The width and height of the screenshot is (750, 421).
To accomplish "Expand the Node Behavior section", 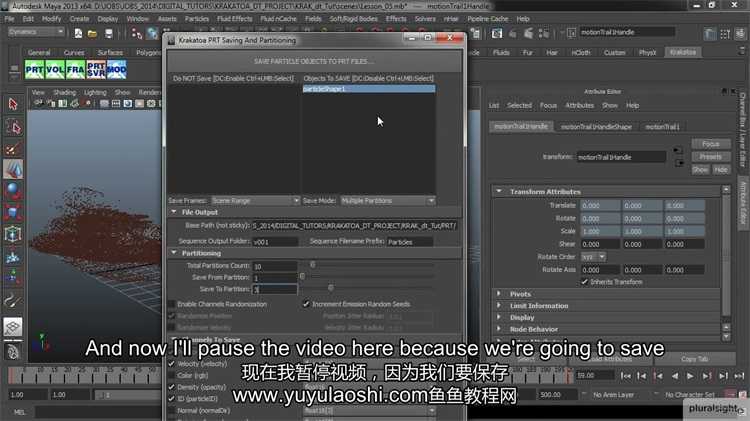I will tap(499, 329).
